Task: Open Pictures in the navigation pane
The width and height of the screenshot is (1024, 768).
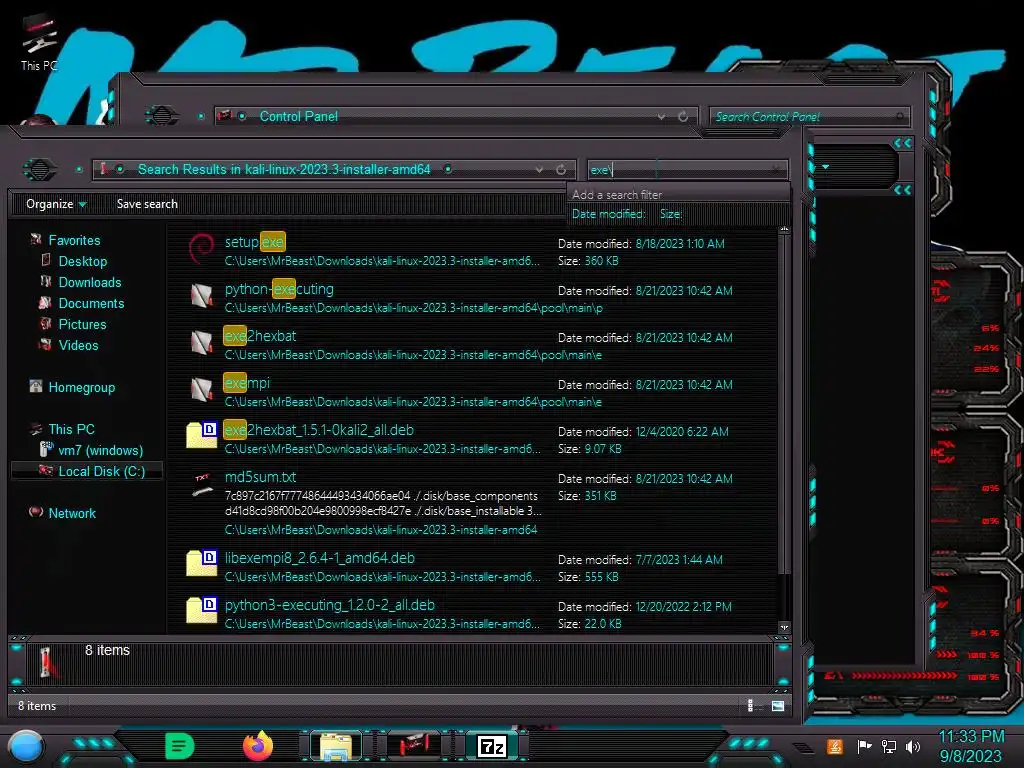Action: (x=82, y=324)
